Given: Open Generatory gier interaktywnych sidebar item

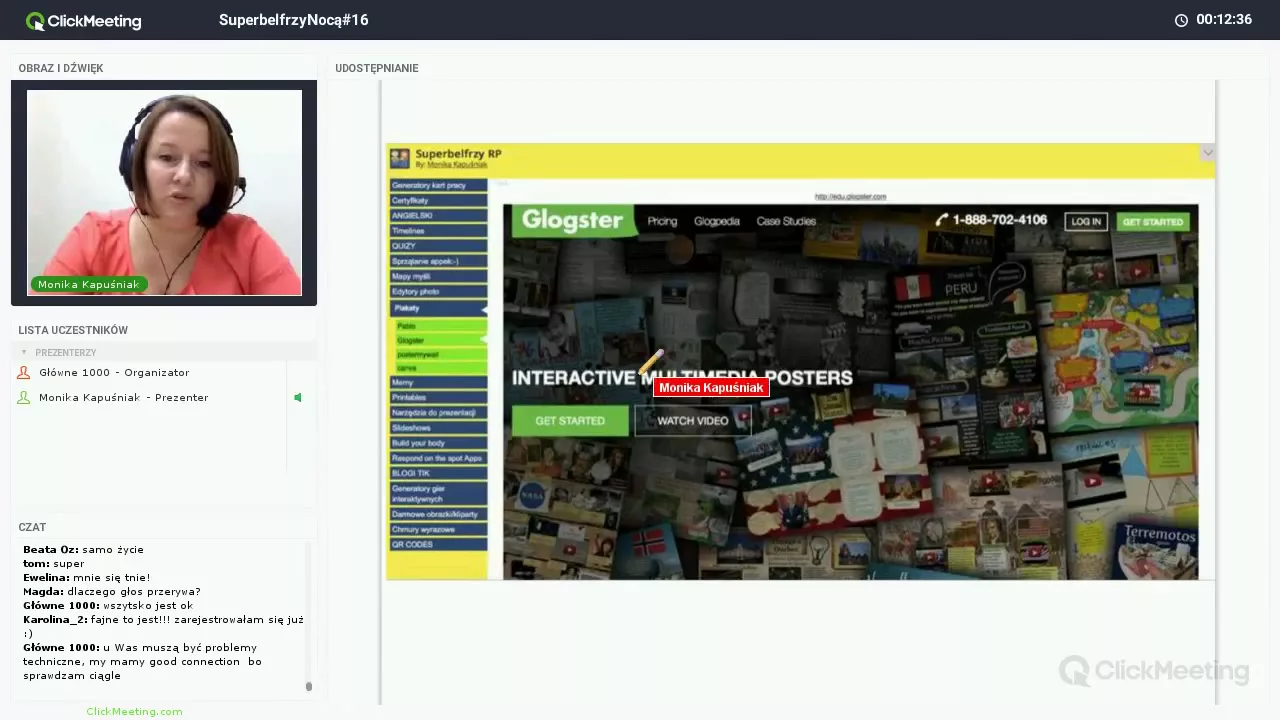Looking at the screenshot, I should [x=439, y=493].
